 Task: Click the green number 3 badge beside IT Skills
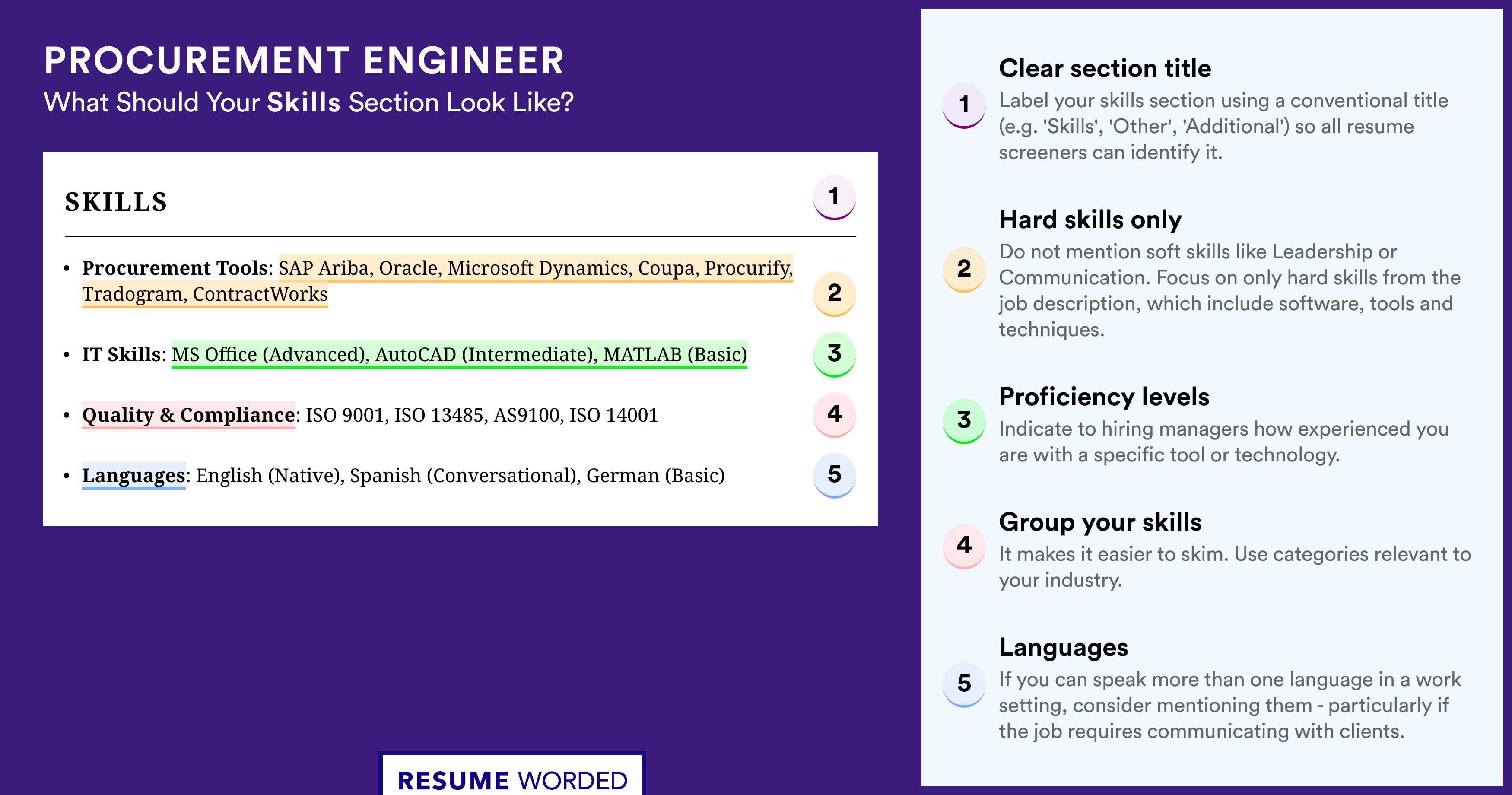coord(834,355)
